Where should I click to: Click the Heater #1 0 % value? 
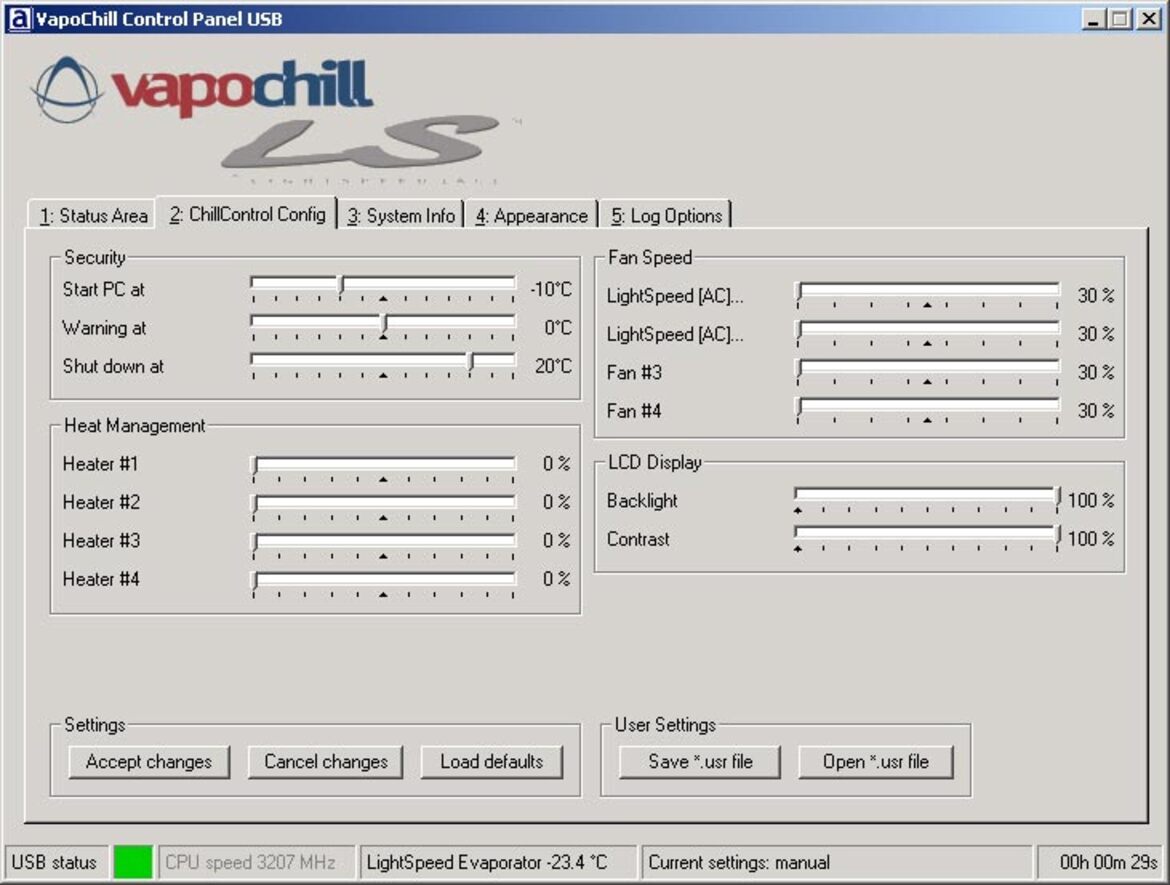point(557,463)
